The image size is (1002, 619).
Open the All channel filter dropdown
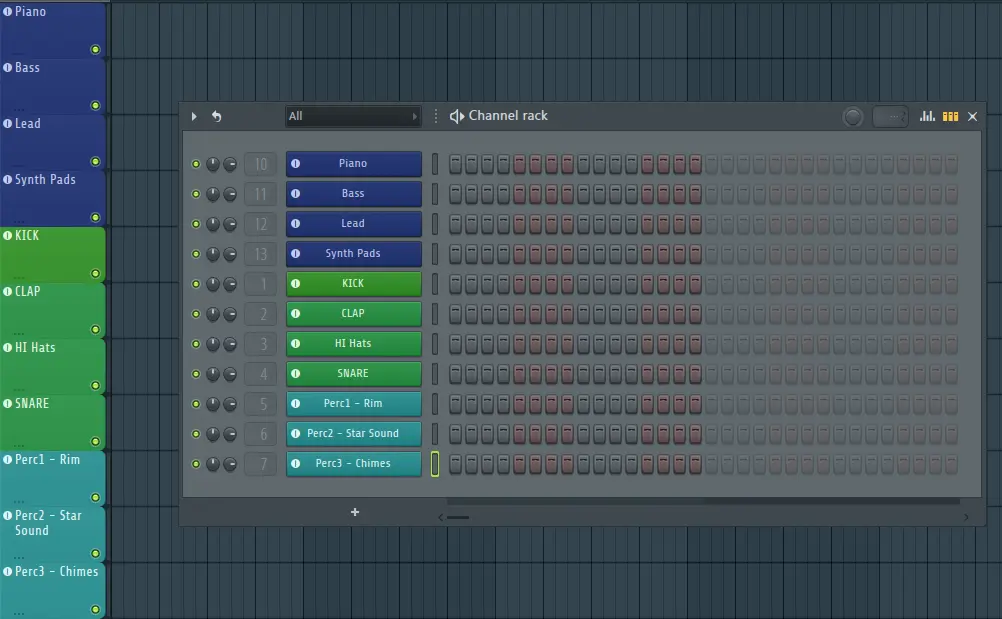click(352, 116)
